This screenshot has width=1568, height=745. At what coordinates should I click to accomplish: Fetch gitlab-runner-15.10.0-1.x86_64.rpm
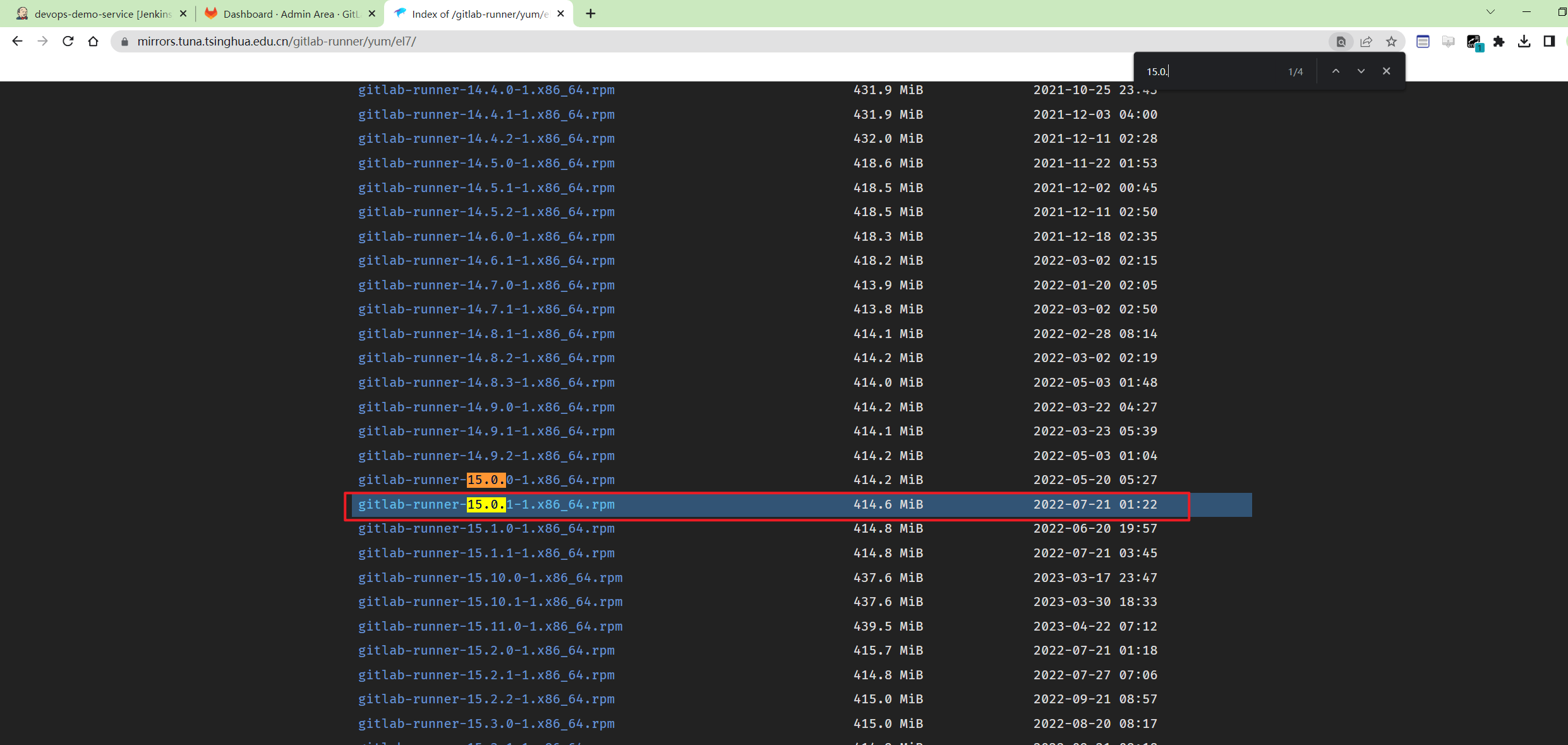point(490,578)
